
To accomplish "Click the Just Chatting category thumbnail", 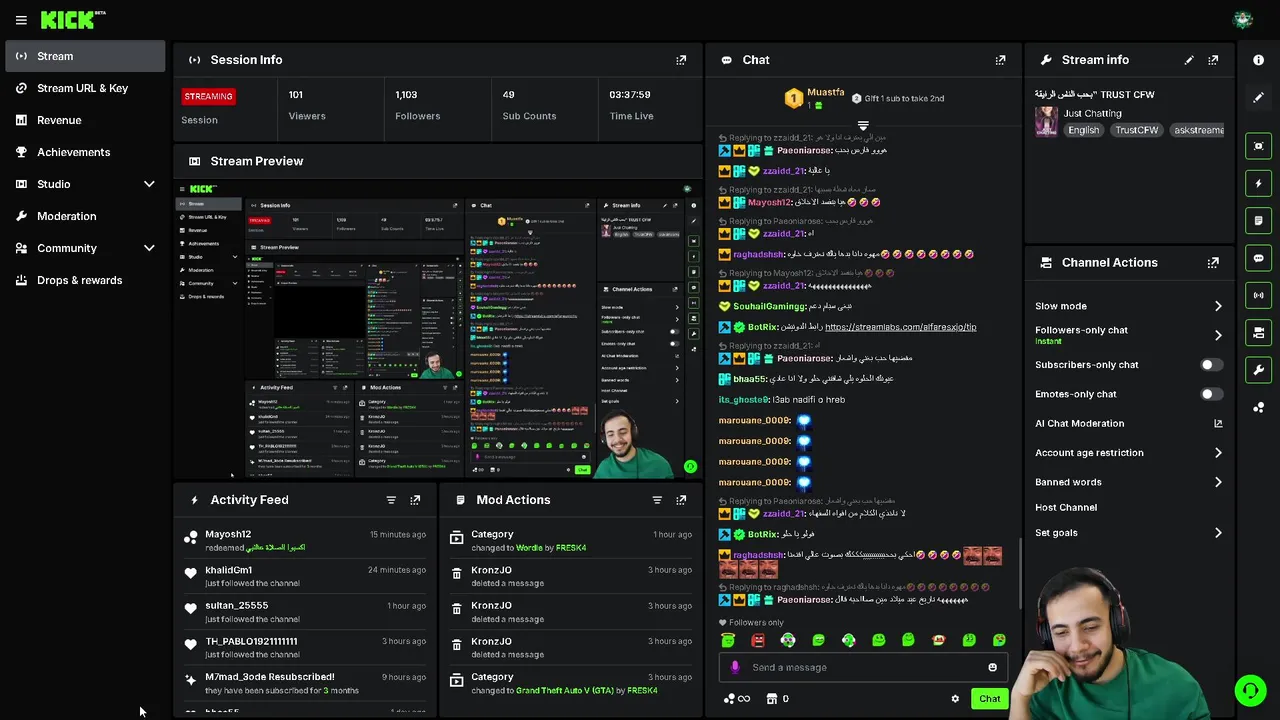I will coord(1046,121).
